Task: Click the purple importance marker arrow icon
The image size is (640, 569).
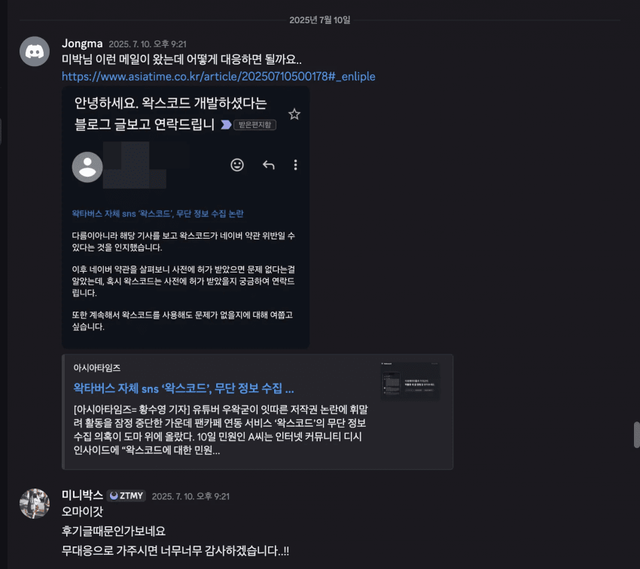Action: [226, 124]
